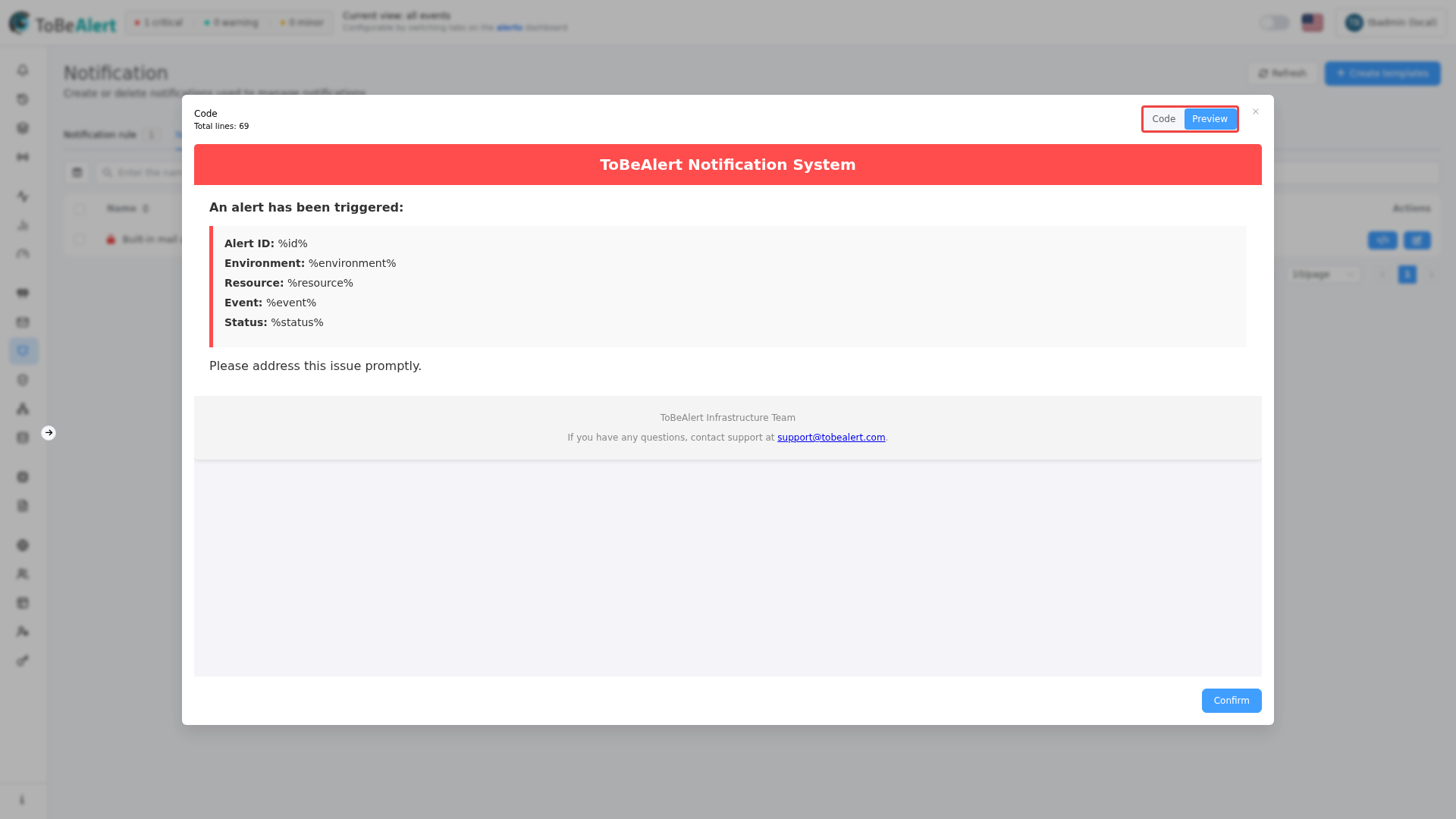
Task: Click the highlighted notification sidebar icon
Action: click(23, 351)
